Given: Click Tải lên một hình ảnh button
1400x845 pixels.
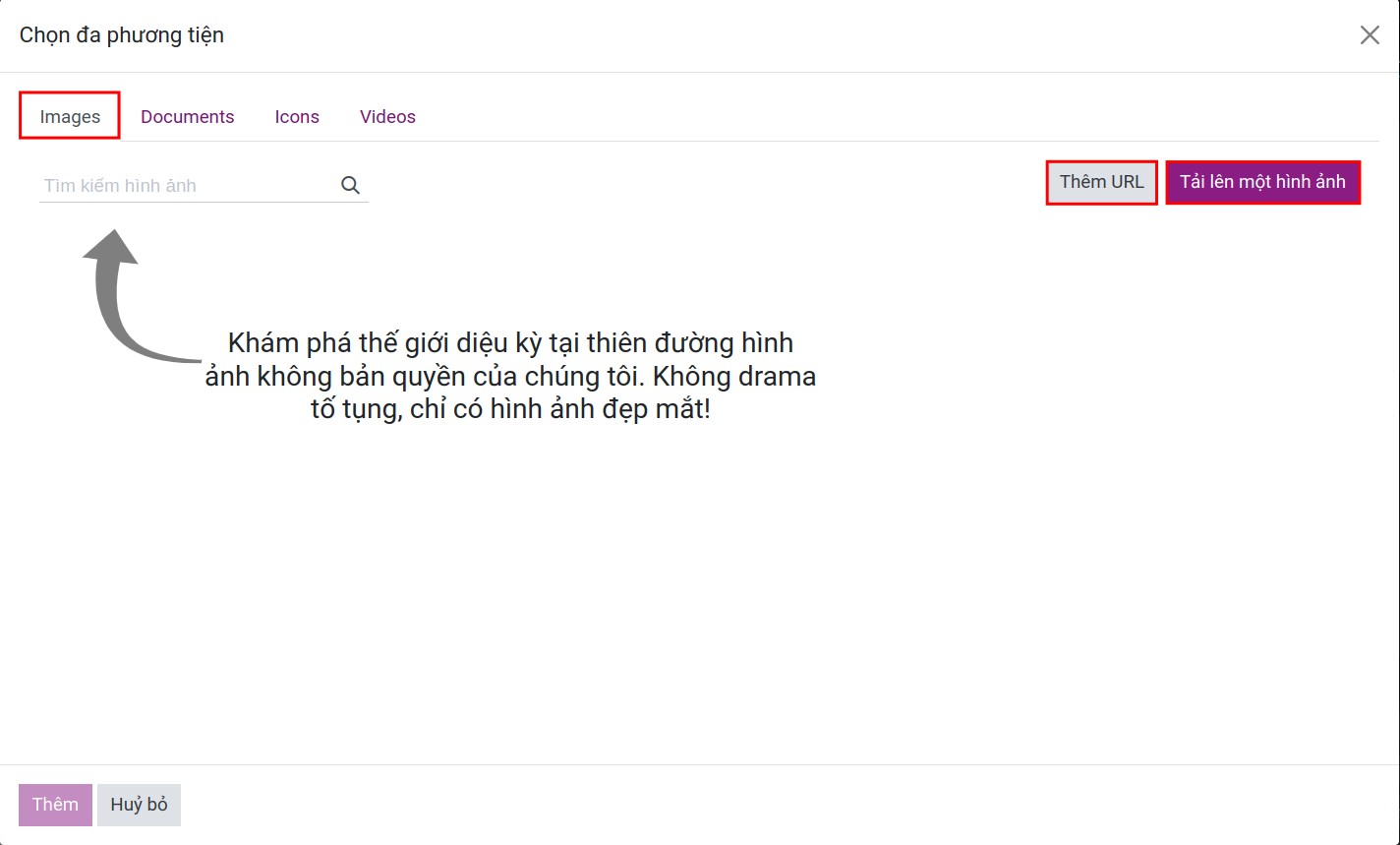Looking at the screenshot, I should pos(1263,182).
